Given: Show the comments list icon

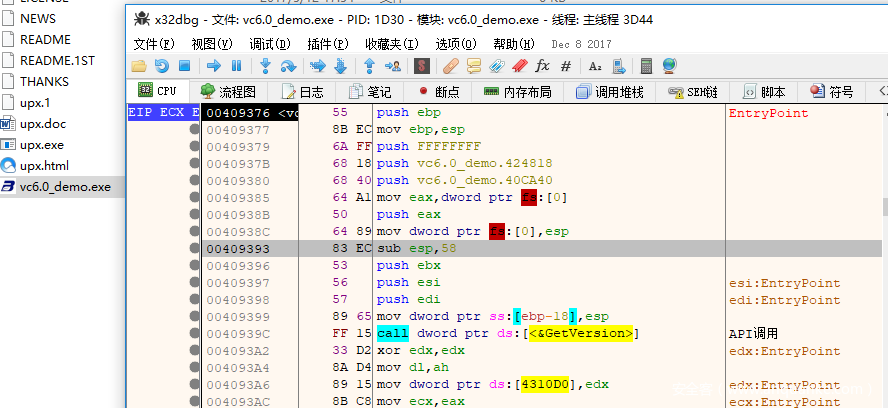Looking at the screenshot, I should point(473,66).
